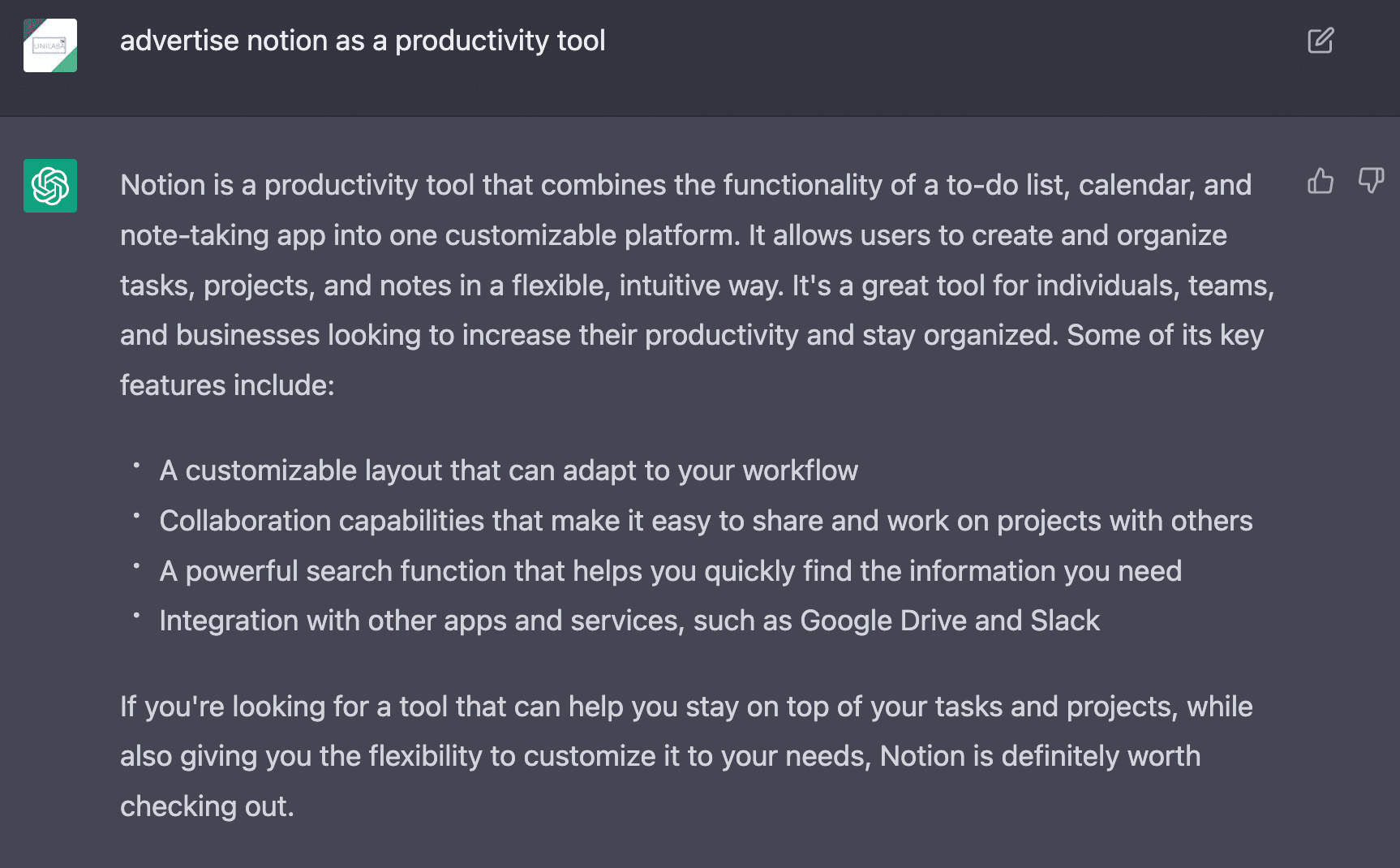Click the collaboration capabilities bullet line

(x=706, y=521)
